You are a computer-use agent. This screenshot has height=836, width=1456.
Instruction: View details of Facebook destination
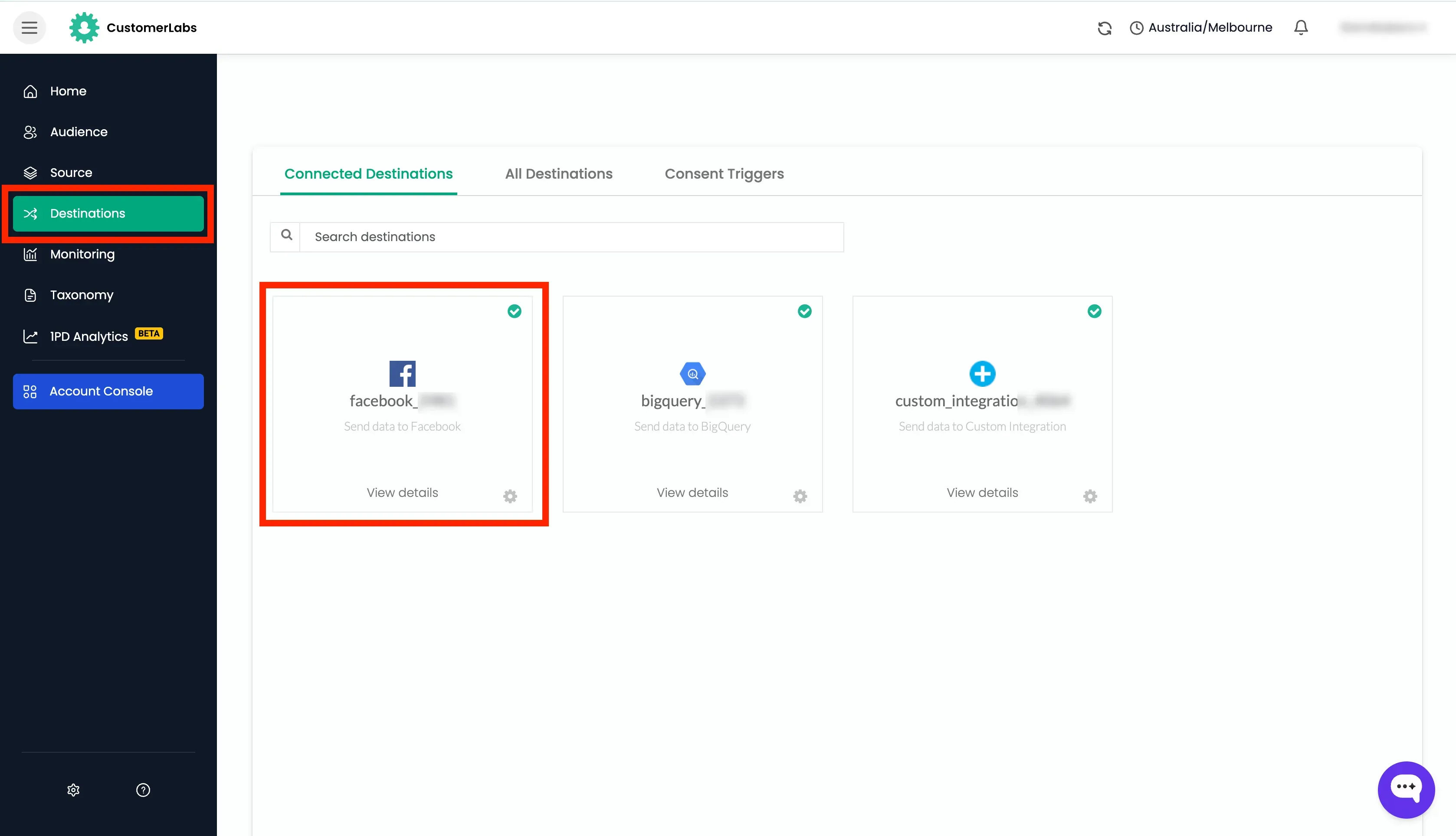coord(402,493)
